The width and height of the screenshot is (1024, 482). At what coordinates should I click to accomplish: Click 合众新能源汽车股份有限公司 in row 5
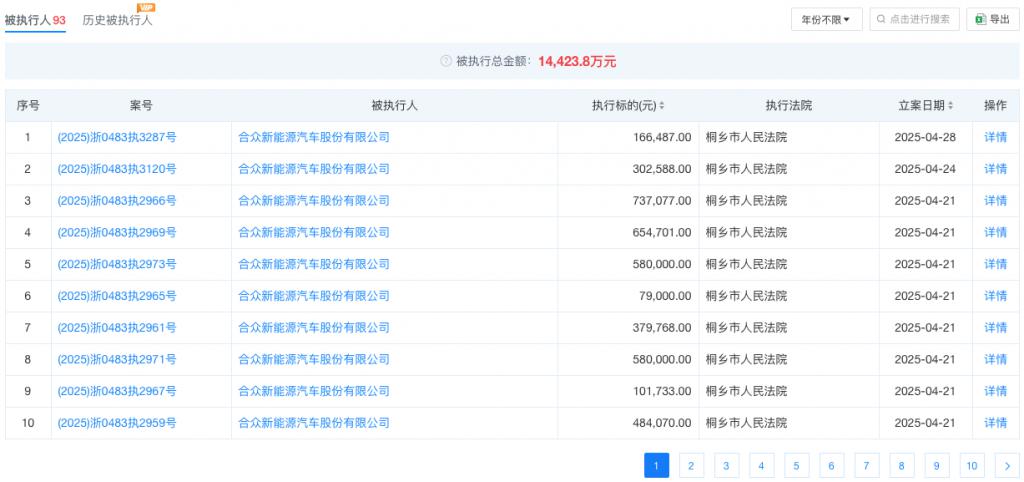313,265
